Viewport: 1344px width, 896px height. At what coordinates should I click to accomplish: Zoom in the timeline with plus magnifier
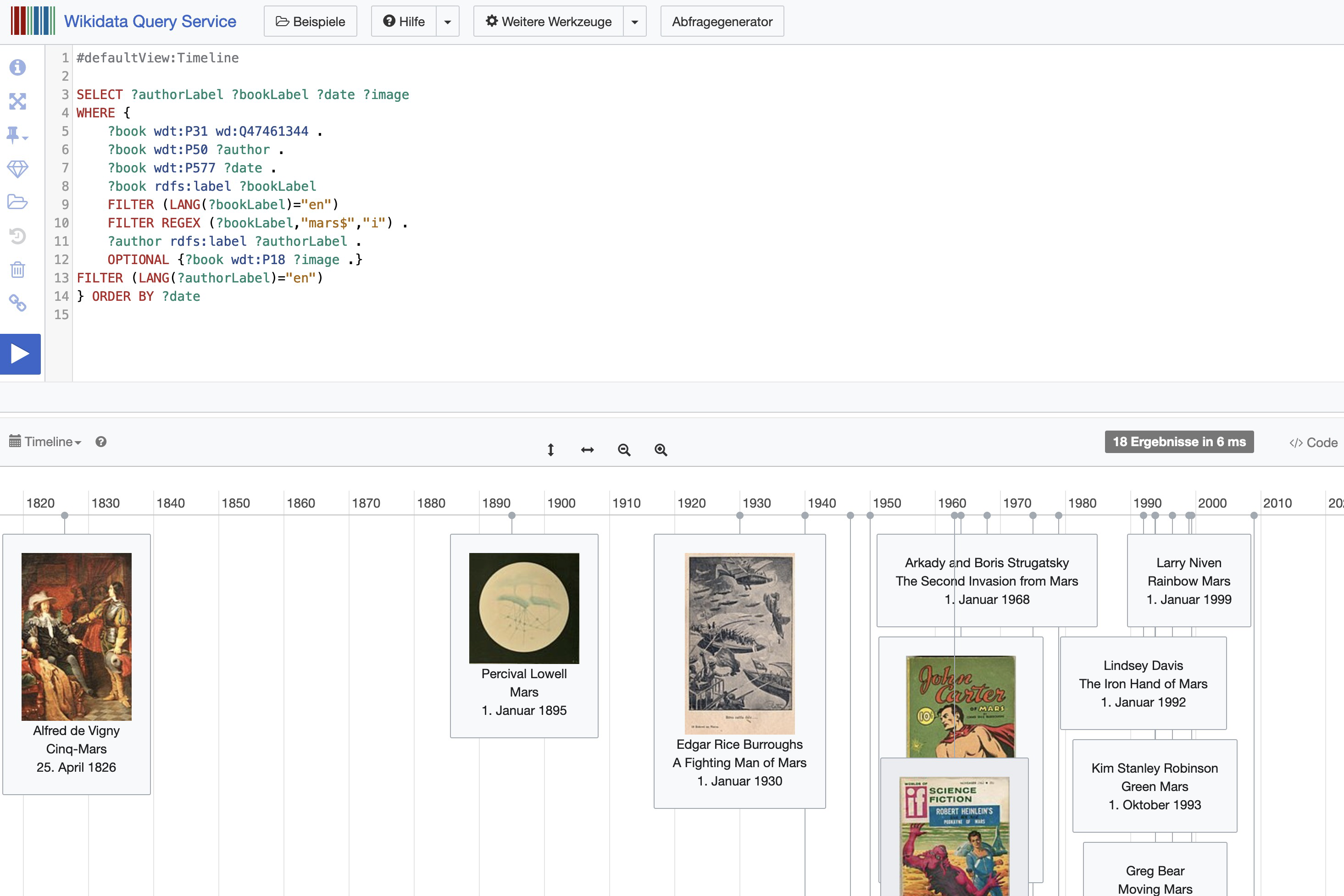click(661, 450)
